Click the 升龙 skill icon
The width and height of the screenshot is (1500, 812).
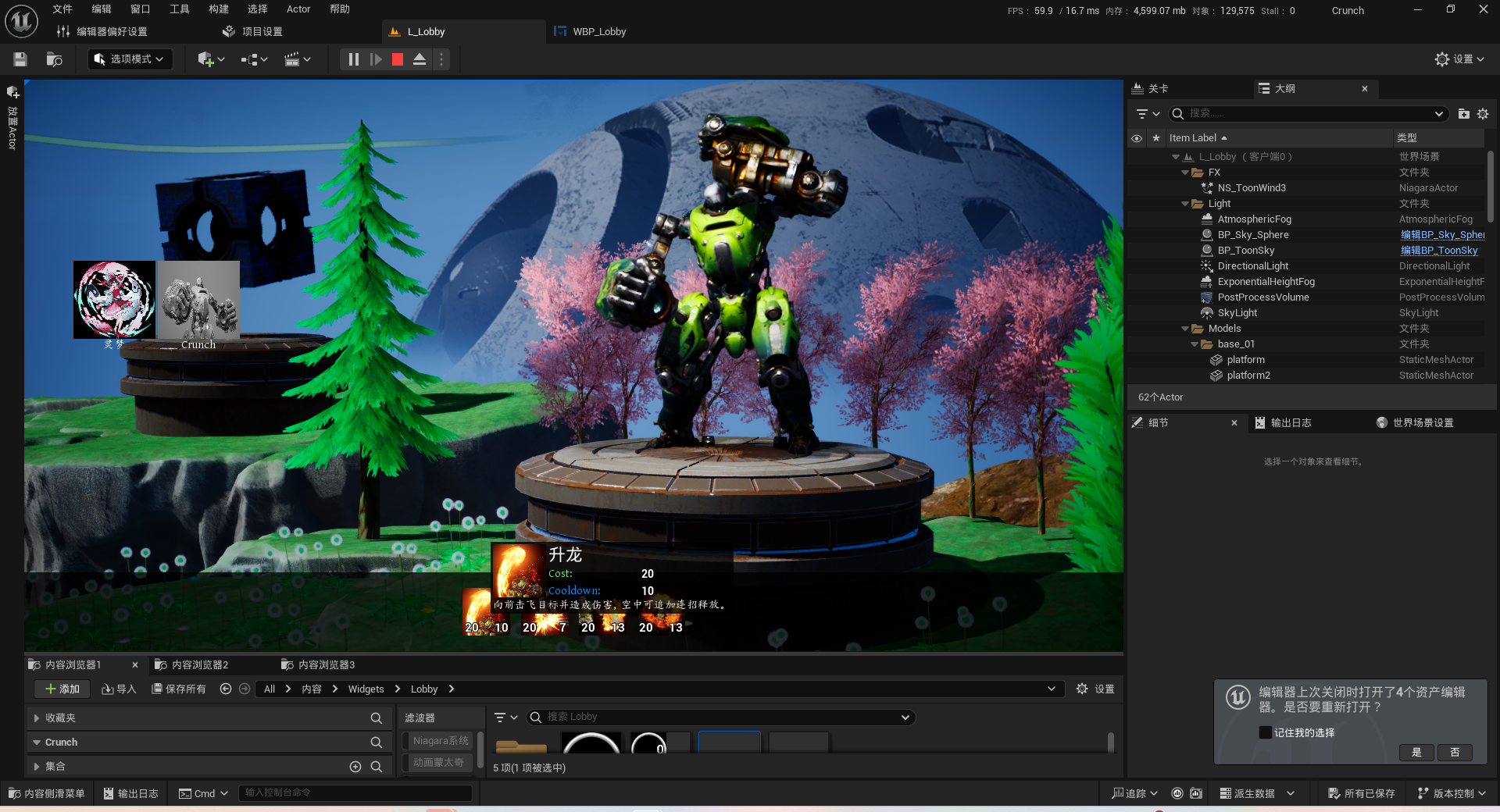[x=517, y=570]
